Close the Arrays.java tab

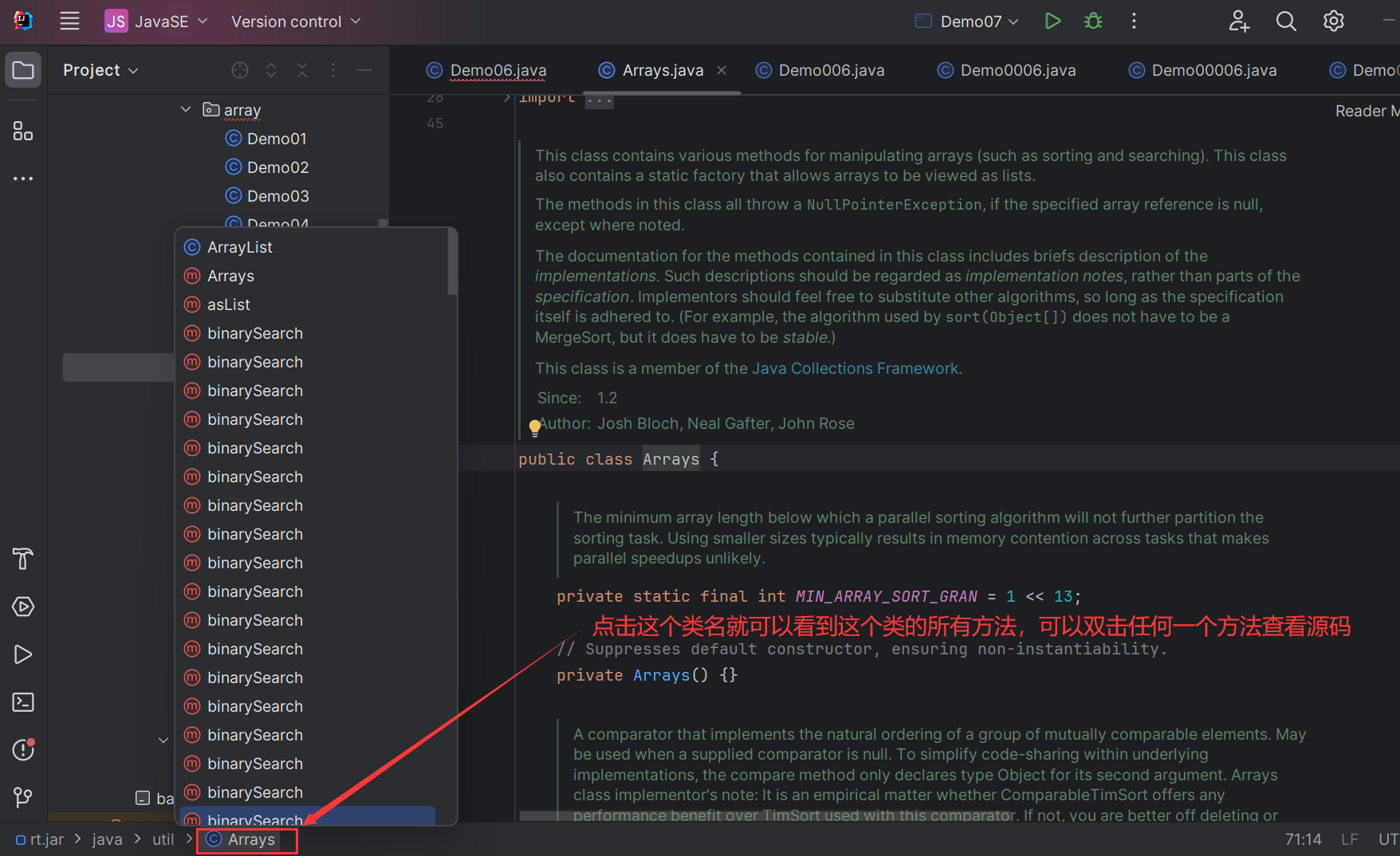tap(722, 70)
